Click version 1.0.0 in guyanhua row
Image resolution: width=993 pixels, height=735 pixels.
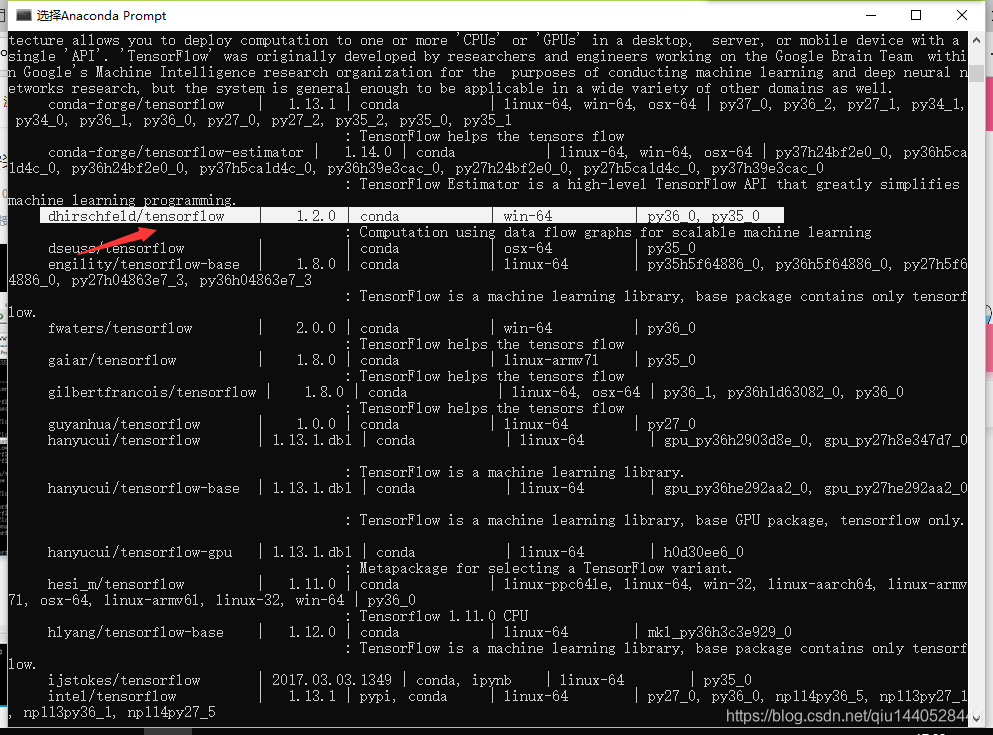click(316, 424)
